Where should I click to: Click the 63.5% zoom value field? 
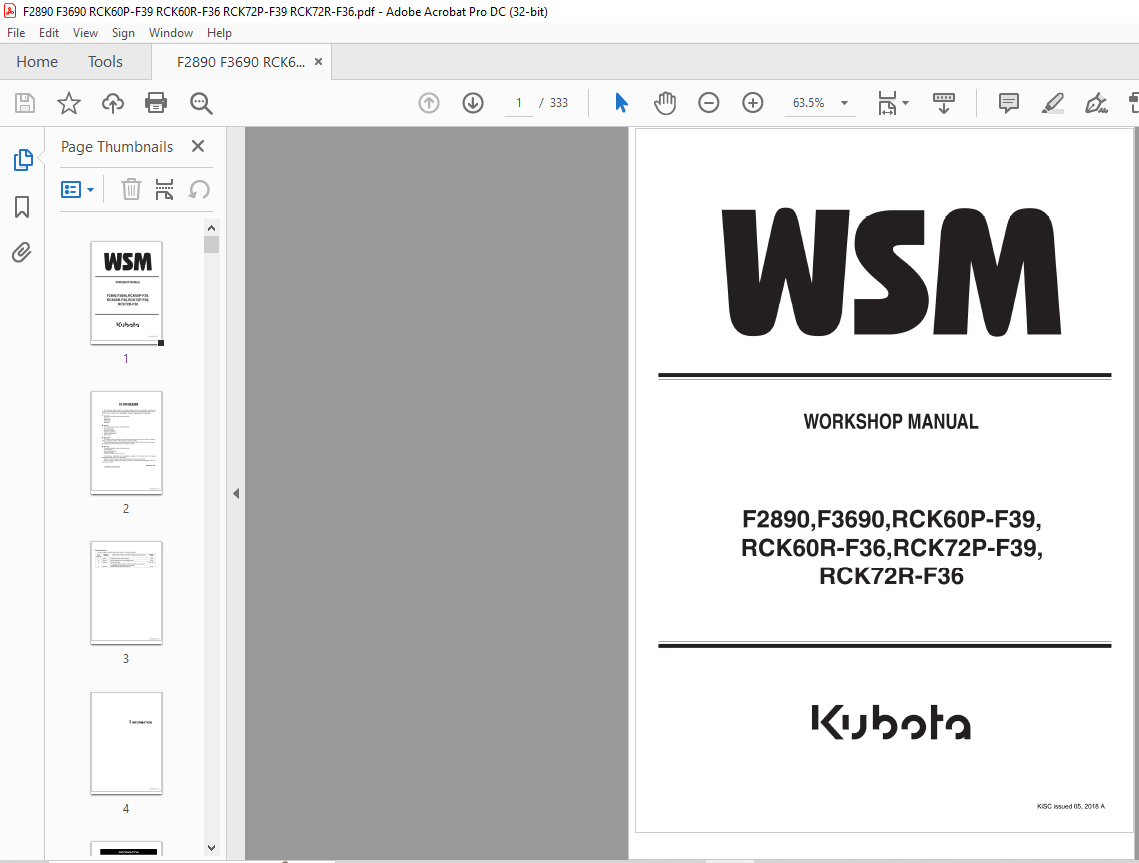(x=808, y=103)
